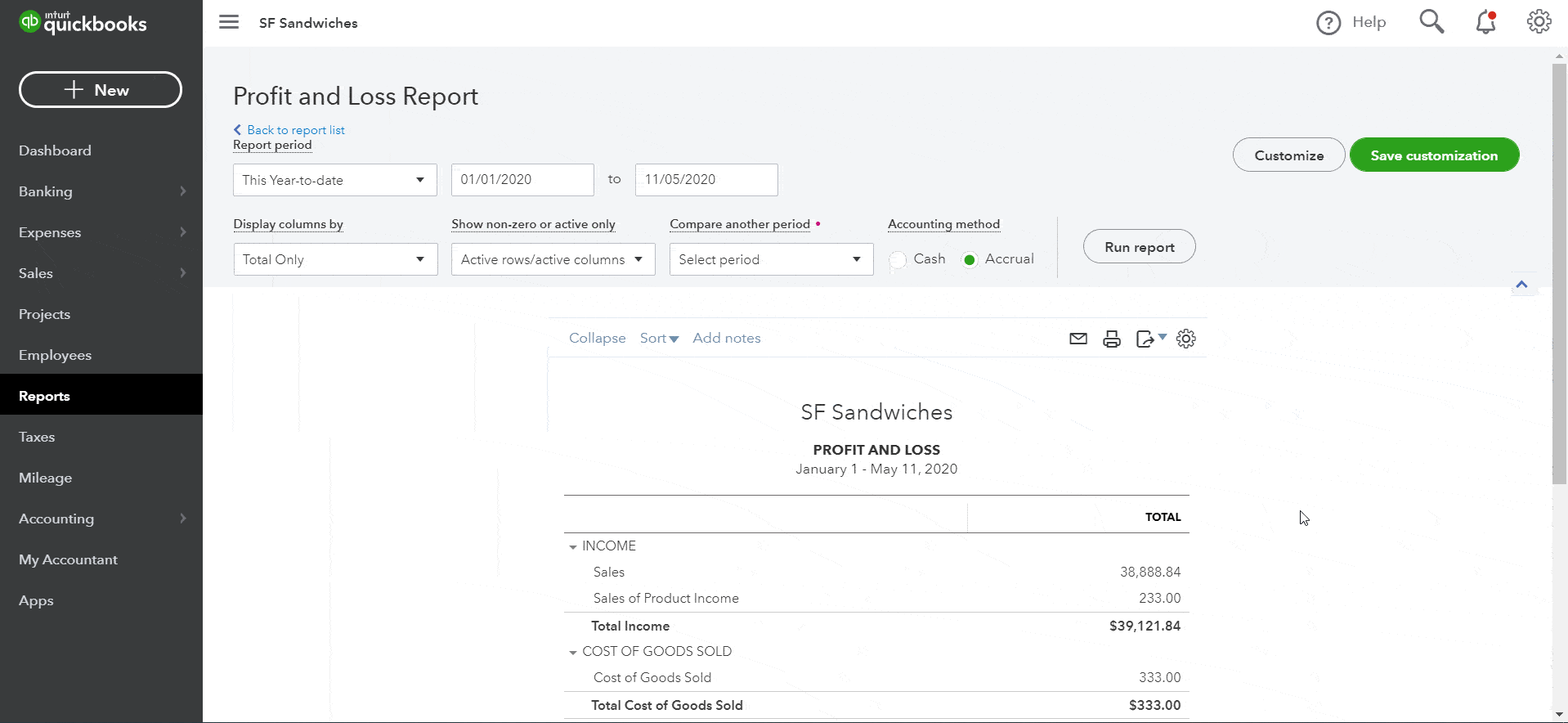
Task: Open Taxes in sidebar
Action: click(37, 437)
